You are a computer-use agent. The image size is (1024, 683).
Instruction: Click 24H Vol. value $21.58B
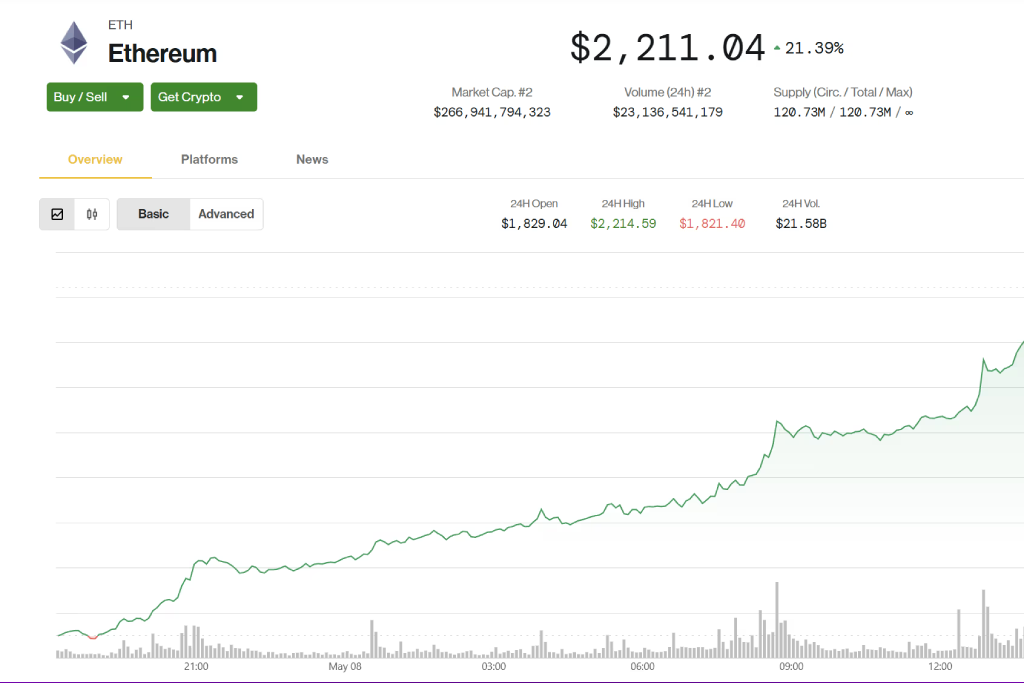click(801, 224)
